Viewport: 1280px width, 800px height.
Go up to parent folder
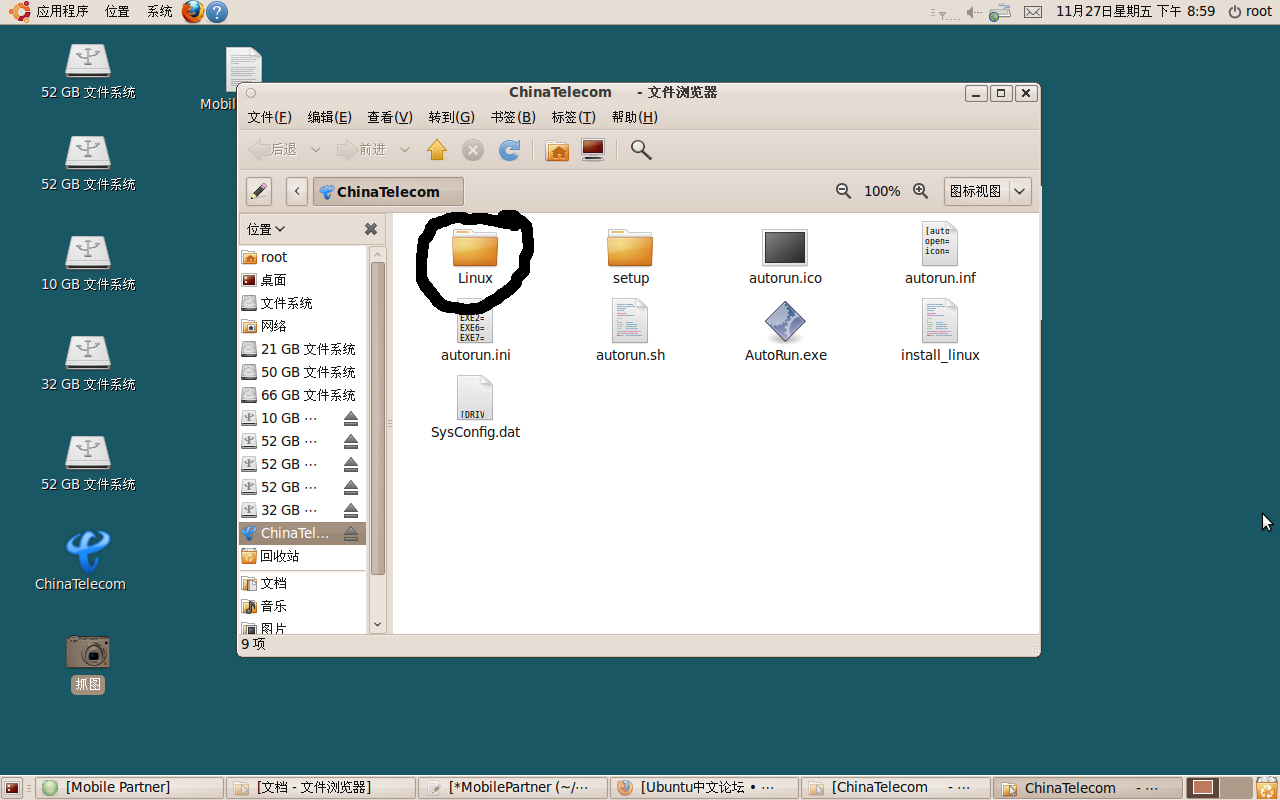point(437,150)
